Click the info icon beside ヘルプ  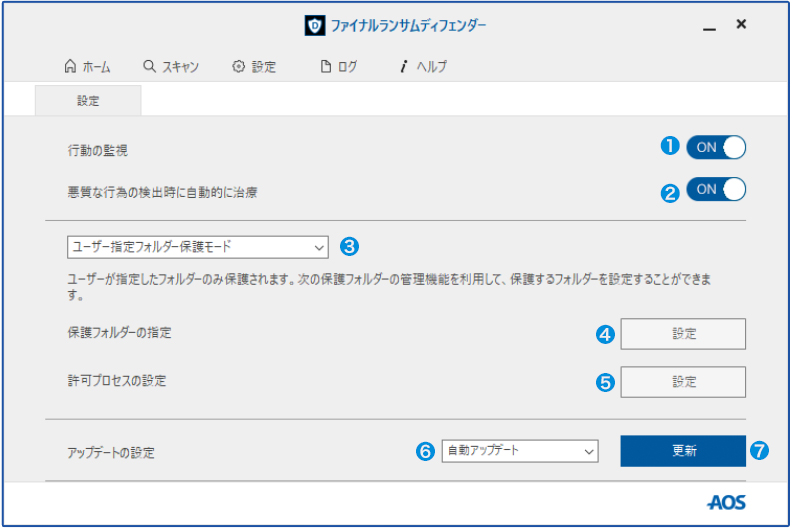click(x=403, y=66)
